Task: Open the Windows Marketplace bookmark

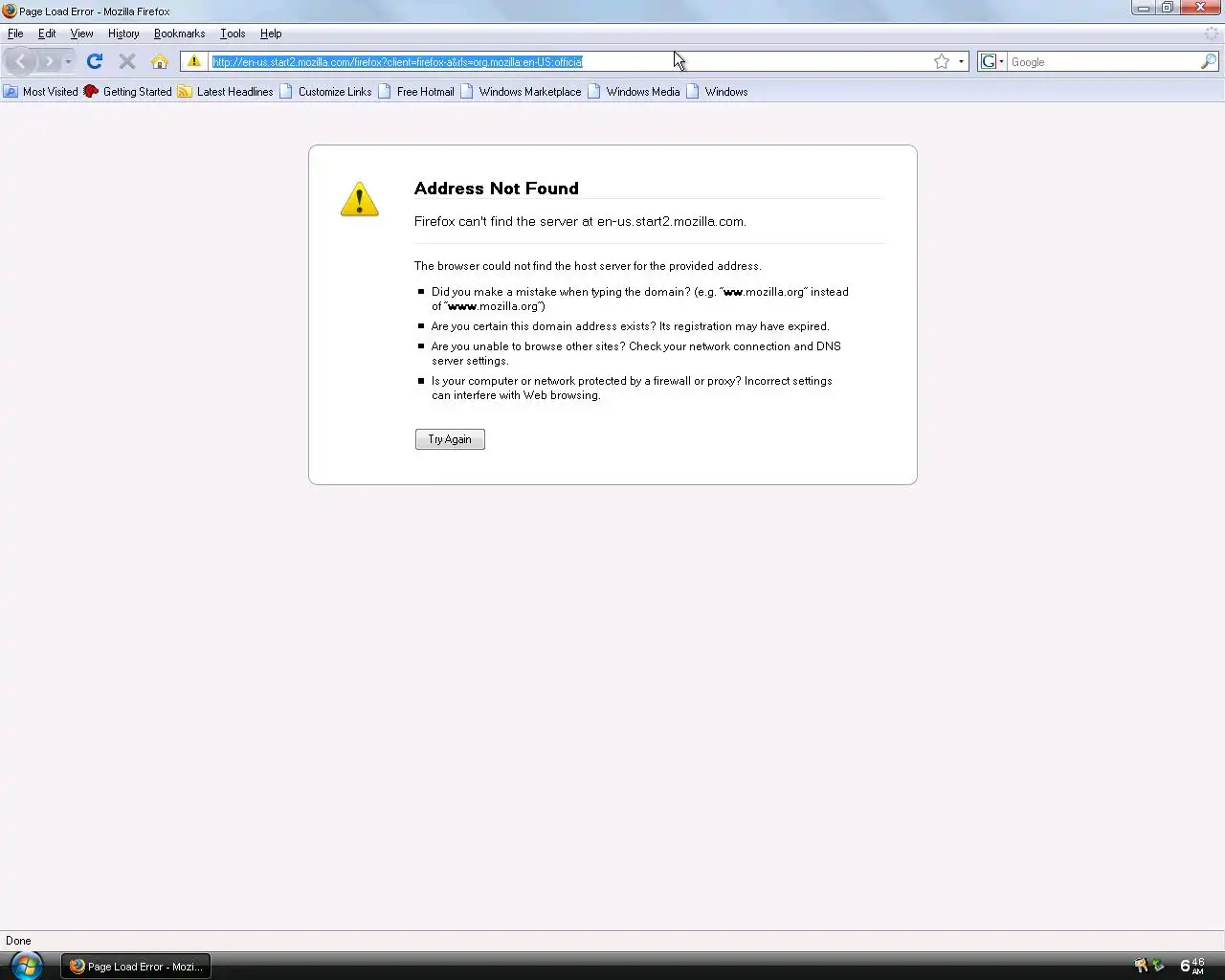Action: point(521,92)
